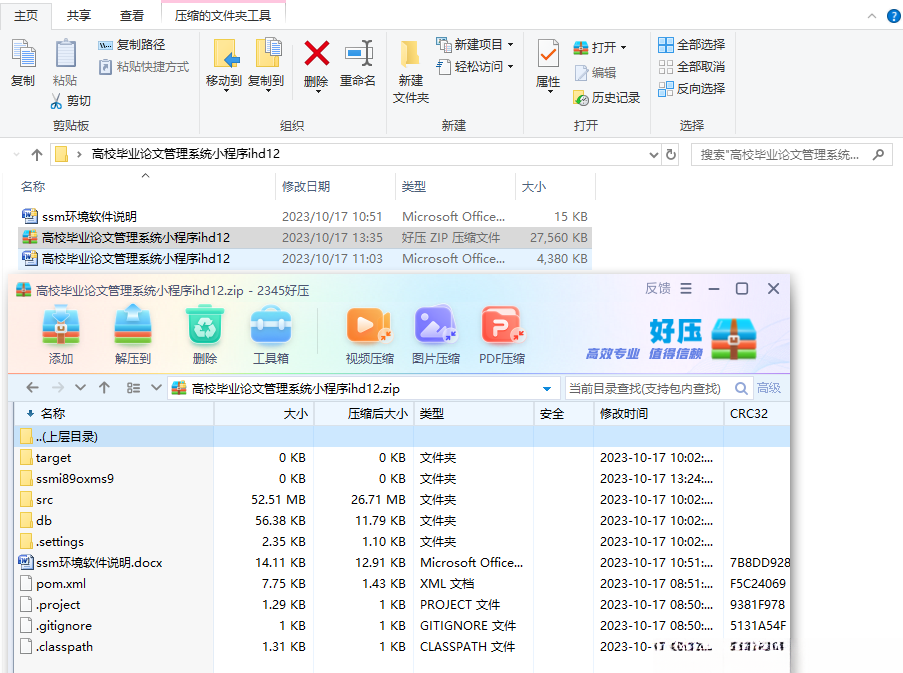Select ssm环境软件说明 file in Explorer
The height and width of the screenshot is (673, 903).
pos(305,216)
